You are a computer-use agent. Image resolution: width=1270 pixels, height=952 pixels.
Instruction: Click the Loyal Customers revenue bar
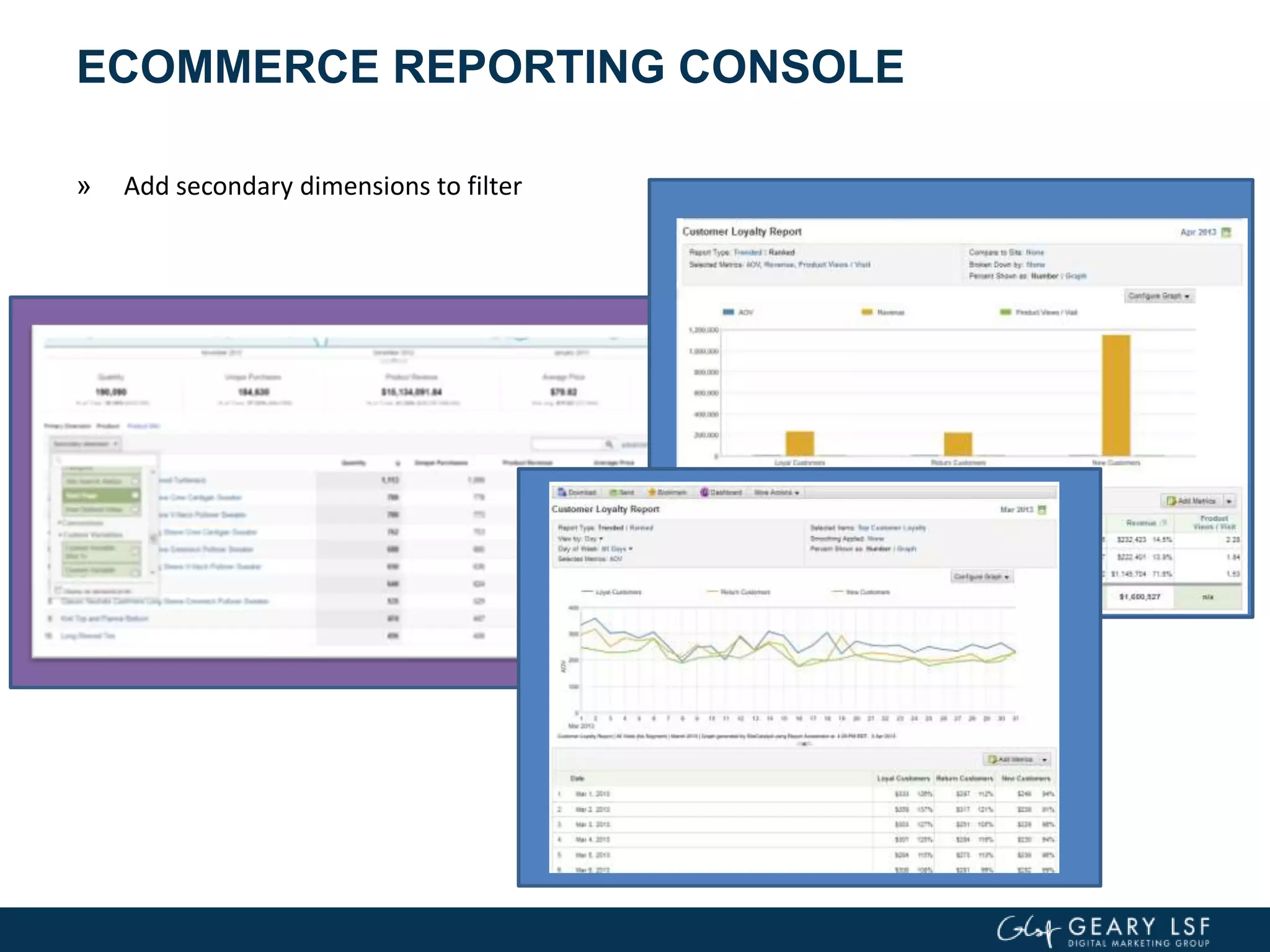click(x=800, y=444)
